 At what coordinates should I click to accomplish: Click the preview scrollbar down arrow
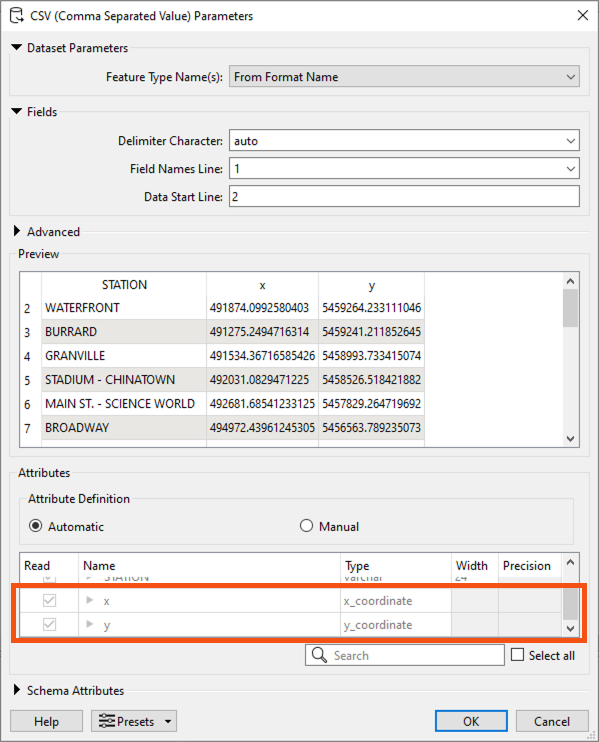pyautogui.click(x=570, y=439)
